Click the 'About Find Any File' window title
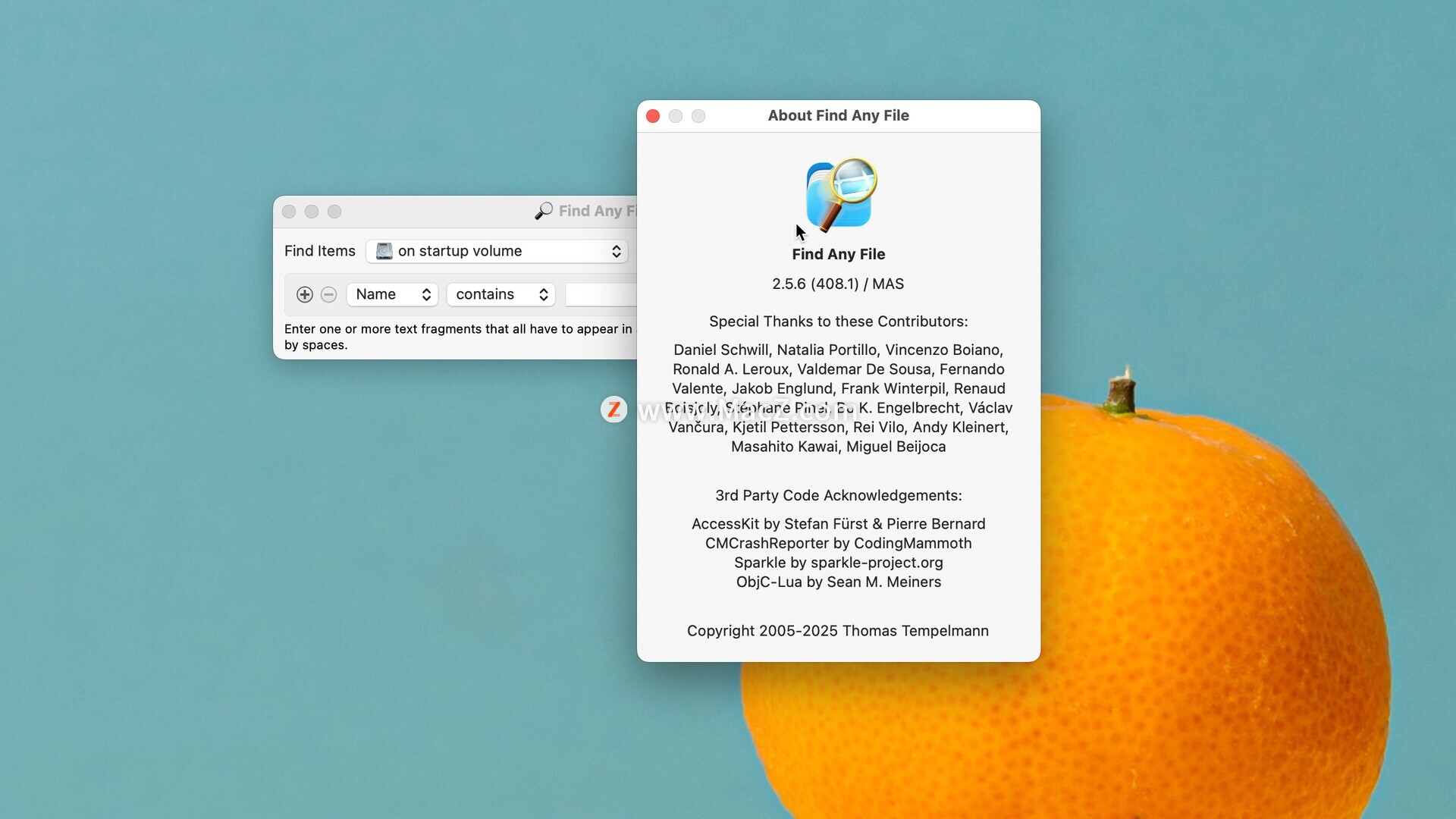 (x=839, y=115)
